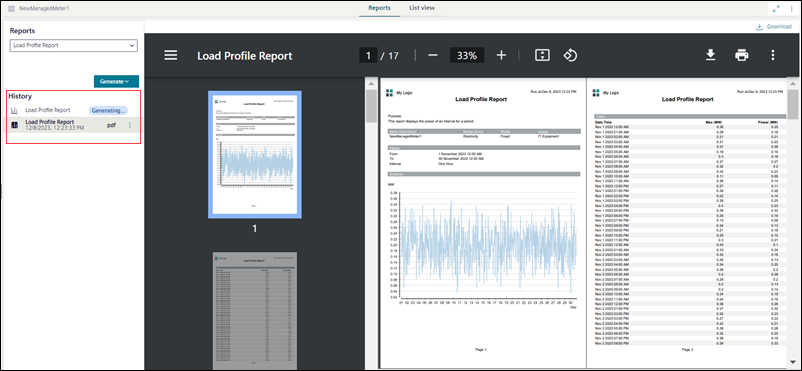
Task: Rotate the document counterclockwise
Action: [x=570, y=55]
